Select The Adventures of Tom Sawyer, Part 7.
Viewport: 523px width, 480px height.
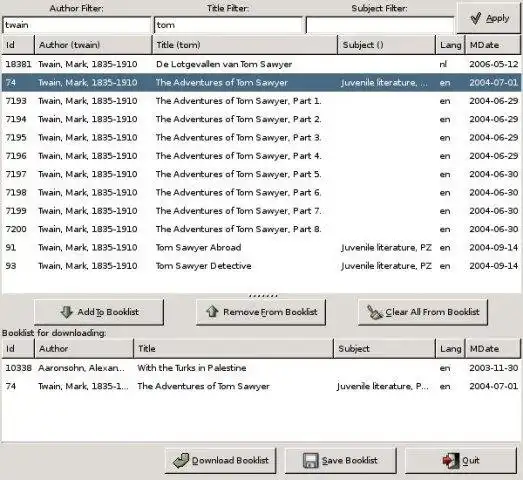pyautogui.click(x=262, y=211)
